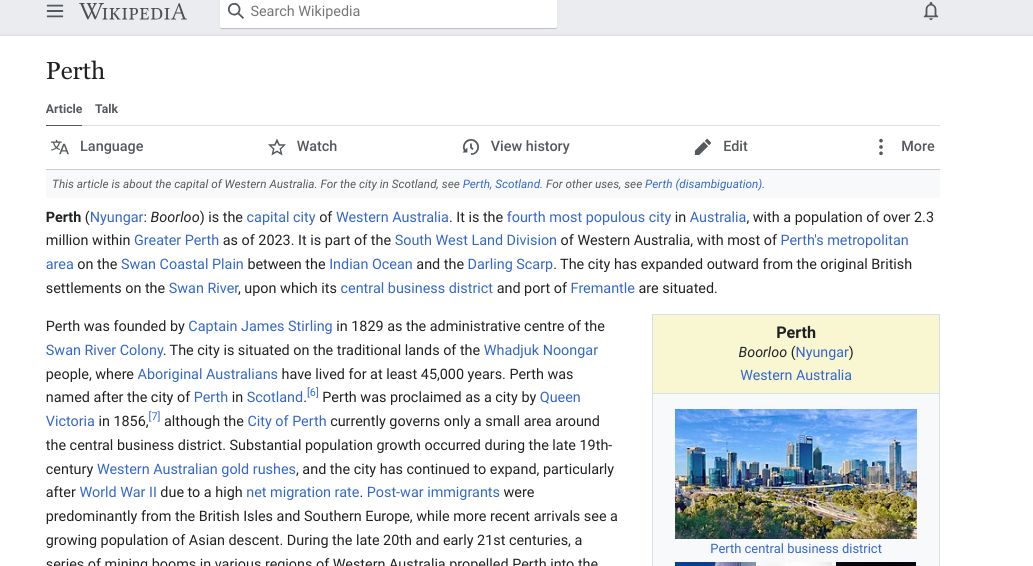Open the net migration rate link
This screenshot has height=566, width=1033.
[302, 492]
